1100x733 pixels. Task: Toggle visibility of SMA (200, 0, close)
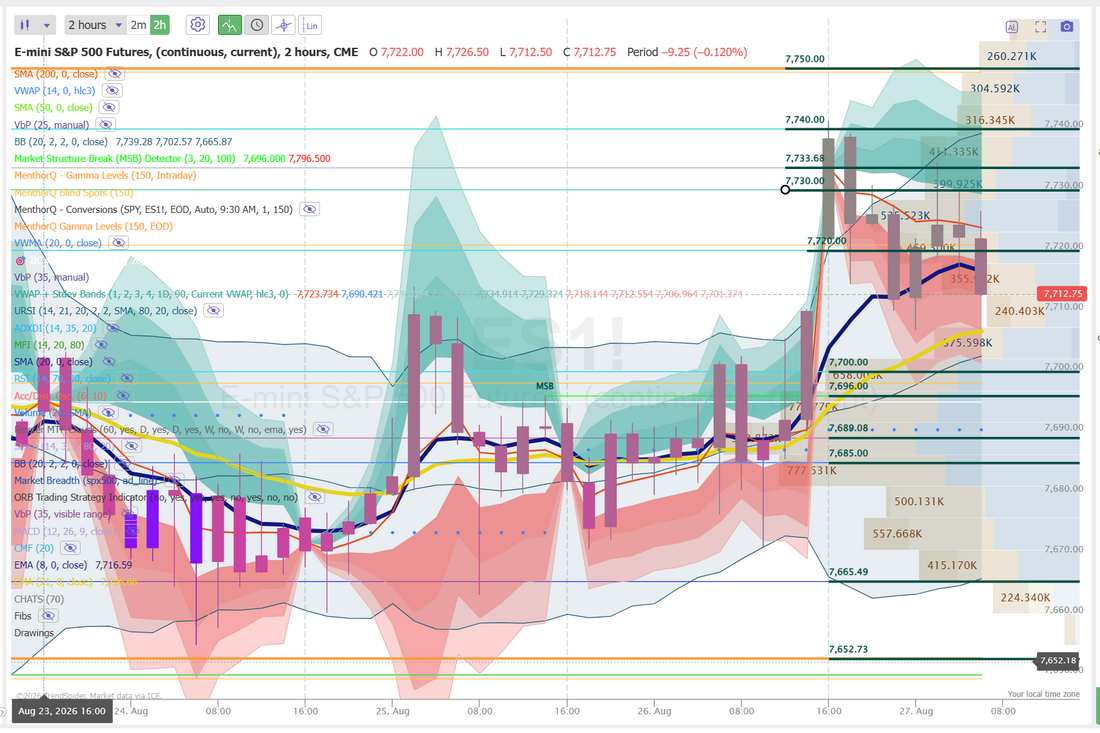(114, 74)
